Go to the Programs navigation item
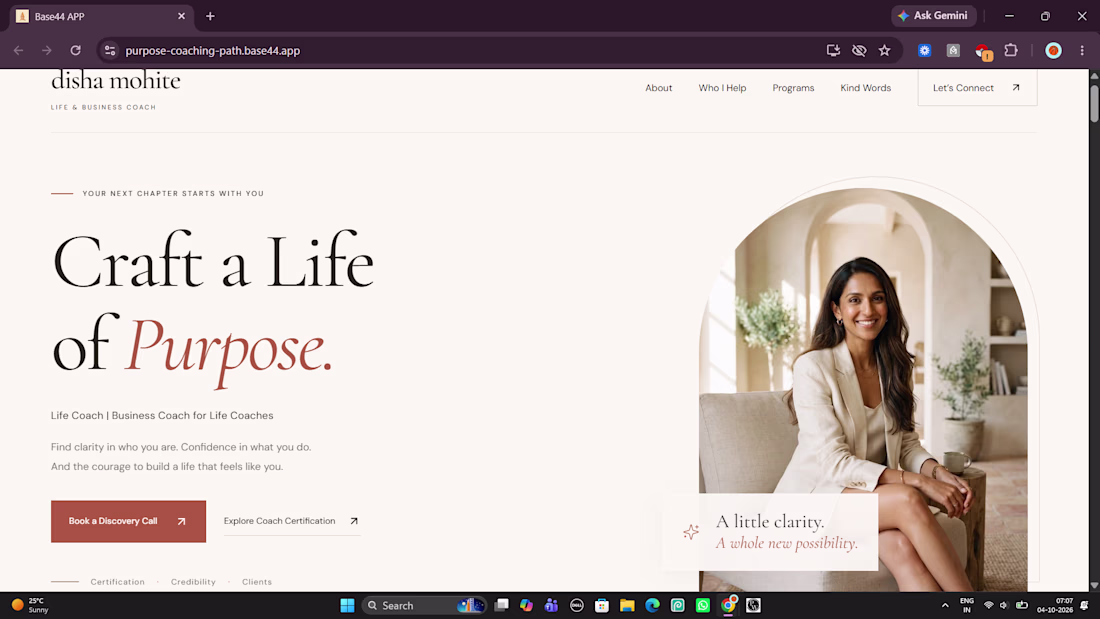Viewport: 1100px width, 619px height. click(793, 88)
